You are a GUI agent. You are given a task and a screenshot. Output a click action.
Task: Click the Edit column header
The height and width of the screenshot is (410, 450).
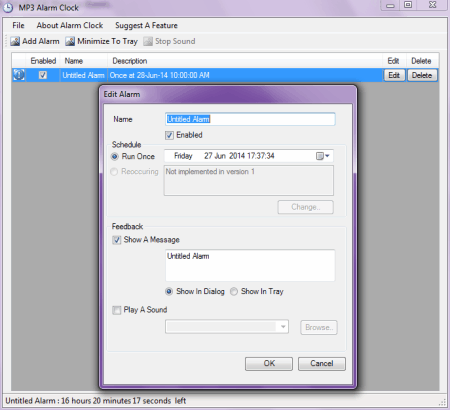click(x=393, y=61)
